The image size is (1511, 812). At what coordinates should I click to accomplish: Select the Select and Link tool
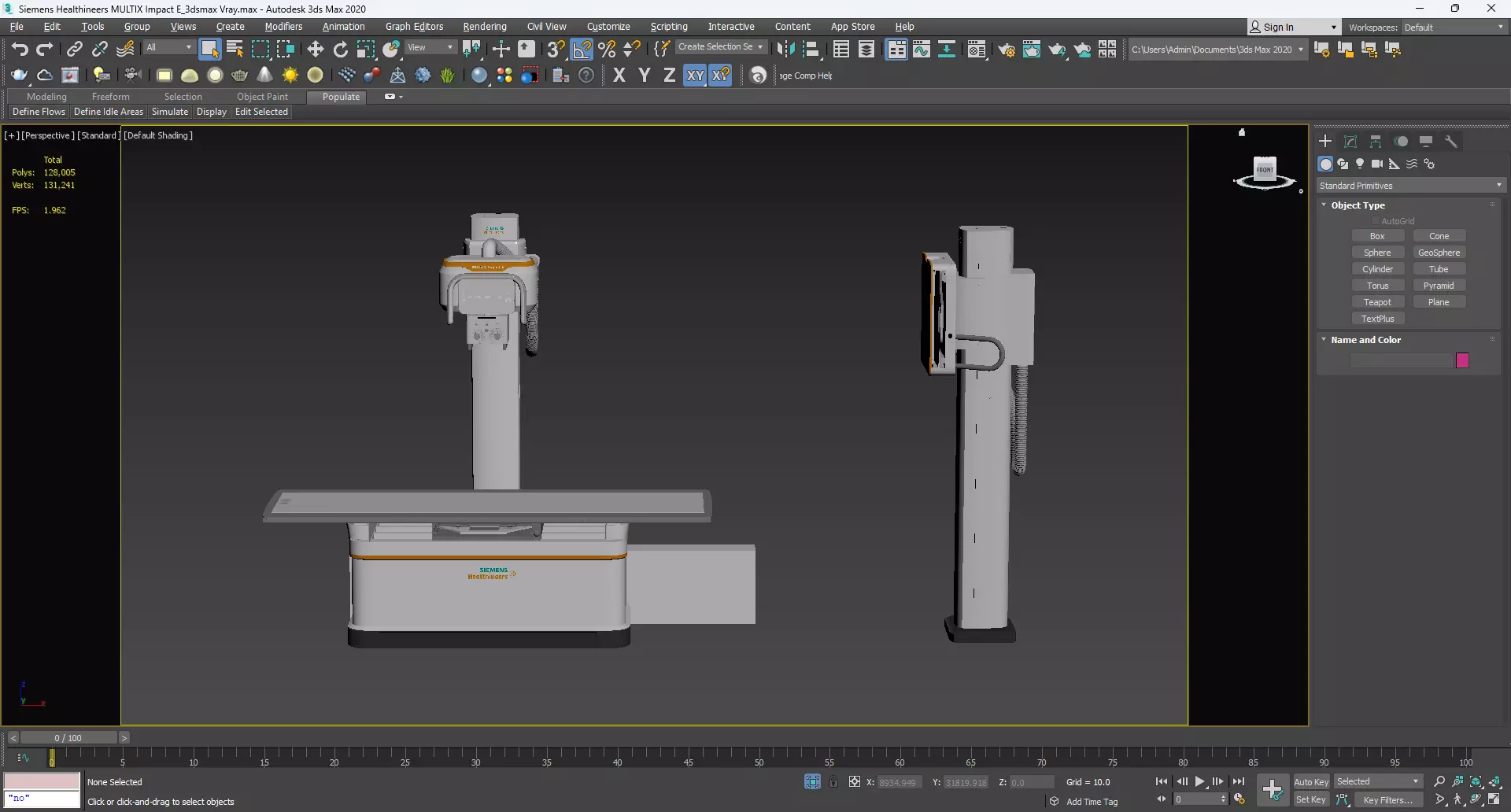[74, 50]
